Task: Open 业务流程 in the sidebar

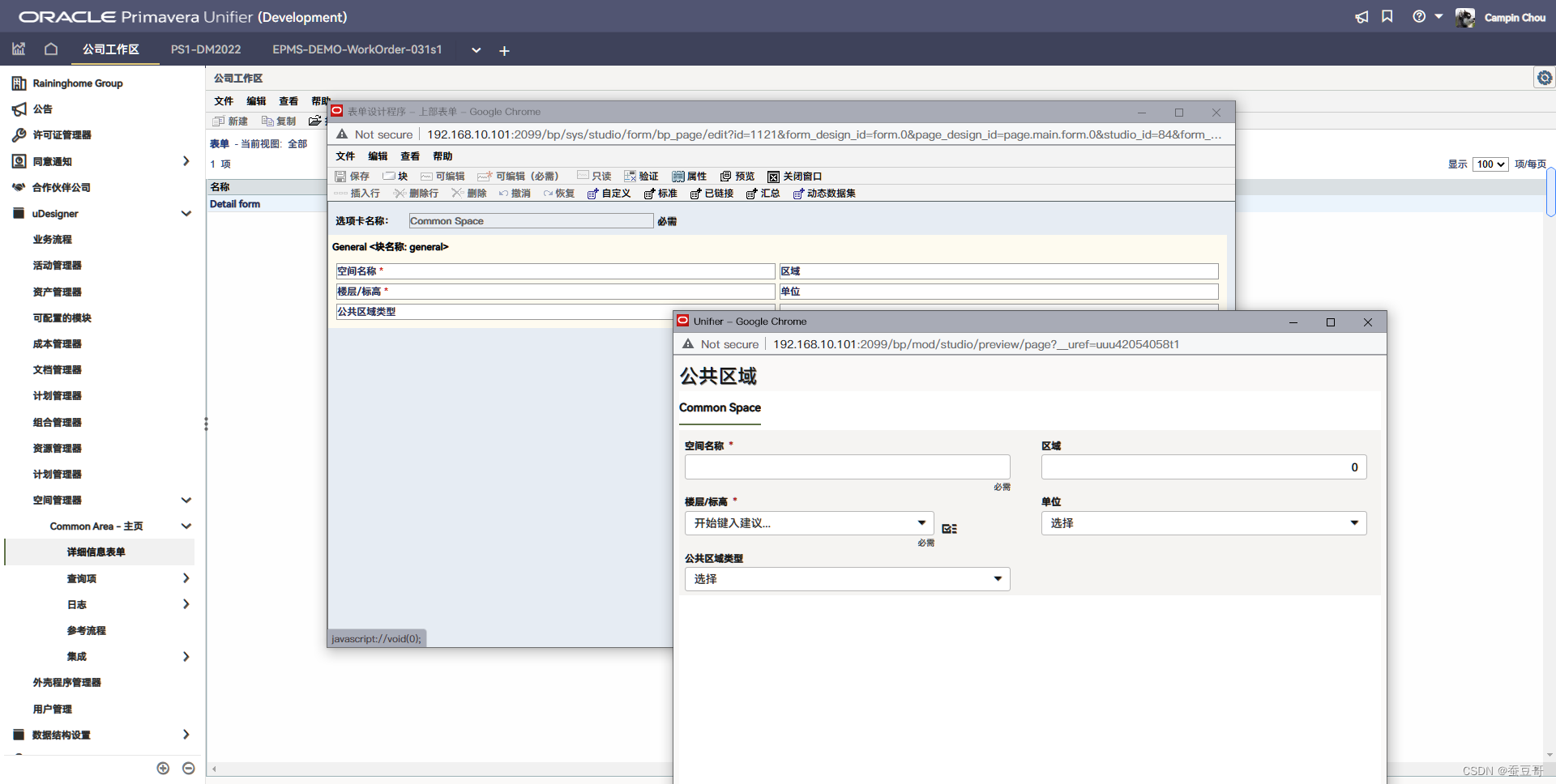Action: coord(52,240)
